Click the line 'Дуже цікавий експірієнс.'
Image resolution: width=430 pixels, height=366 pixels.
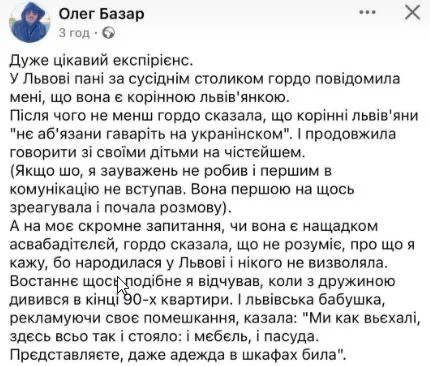pyautogui.click(x=101, y=61)
